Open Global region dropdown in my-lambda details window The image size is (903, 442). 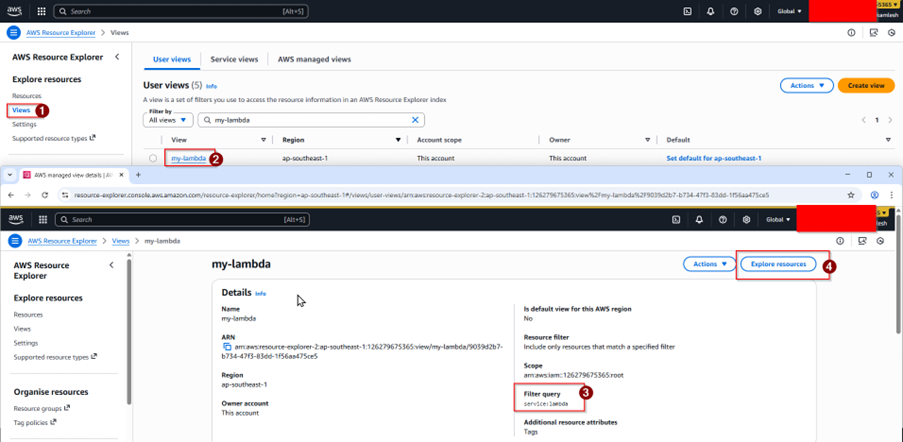pyautogui.click(x=778, y=219)
